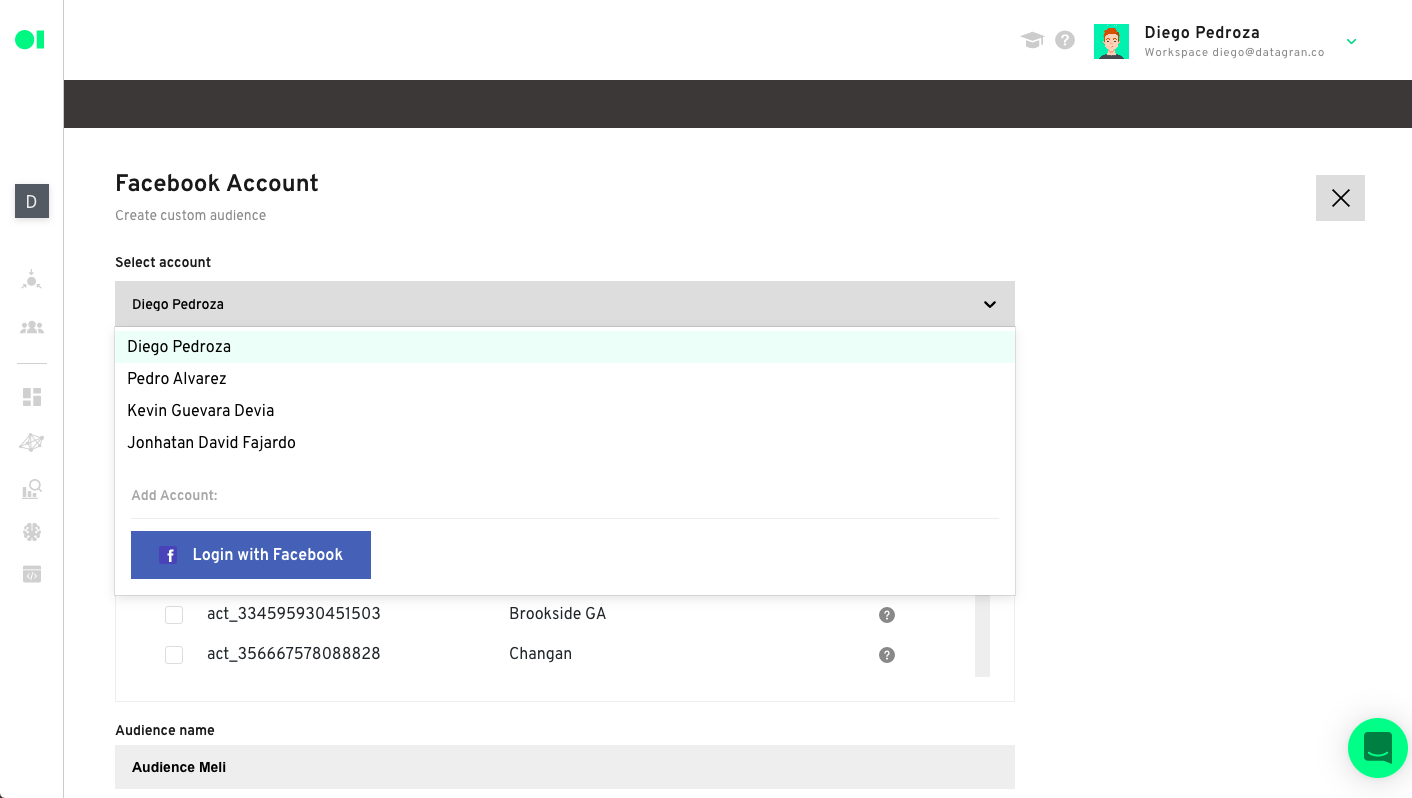Open the chart search analytics icon

[x=31, y=489]
